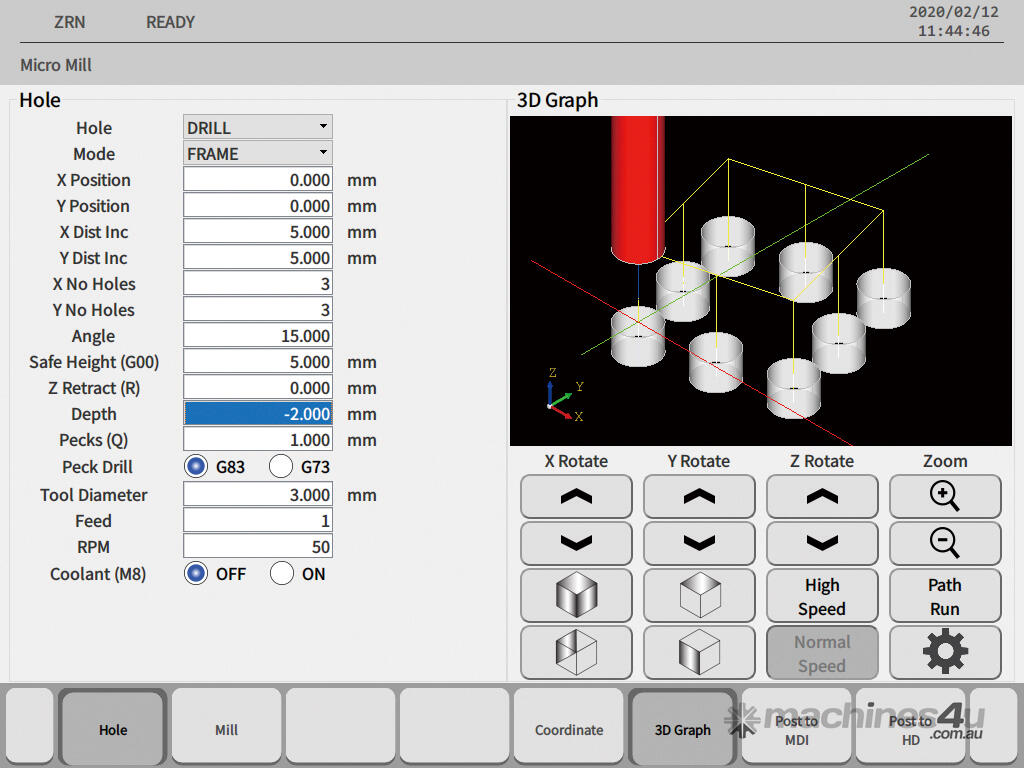Open the Coordinate tab
Image resolution: width=1024 pixels, height=768 pixels.
tap(569, 729)
